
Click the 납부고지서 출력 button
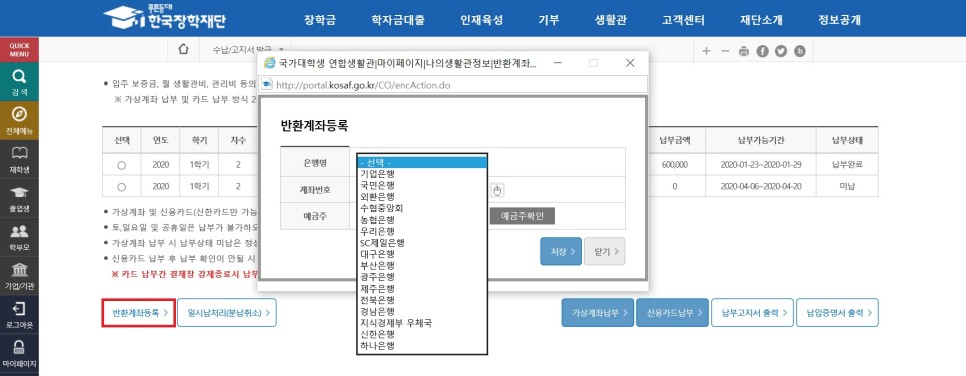click(x=752, y=313)
